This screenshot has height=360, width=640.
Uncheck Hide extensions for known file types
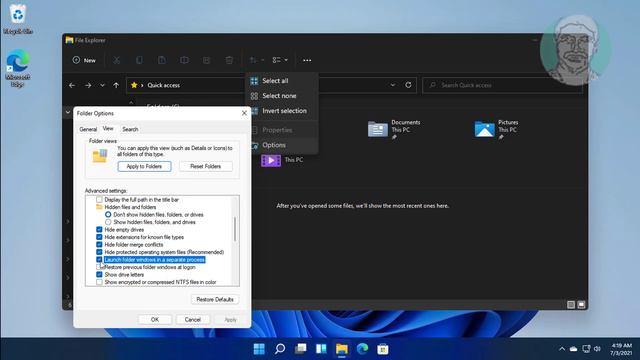pyautogui.click(x=99, y=237)
